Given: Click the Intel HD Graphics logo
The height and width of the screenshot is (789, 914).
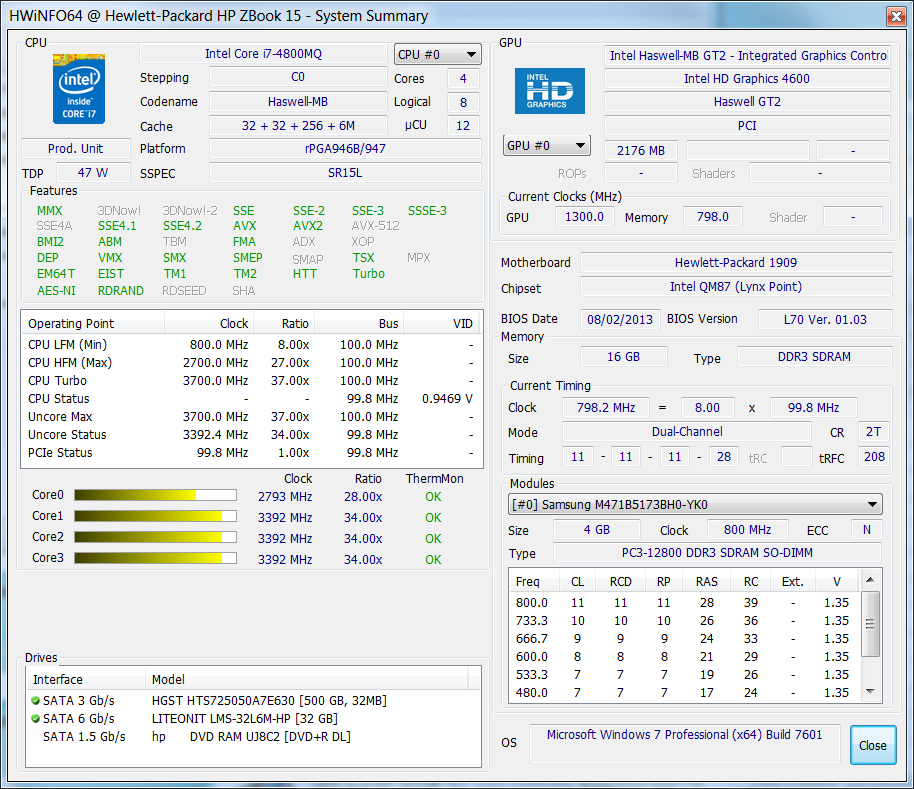Looking at the screenshot, I should coord(550,90).
